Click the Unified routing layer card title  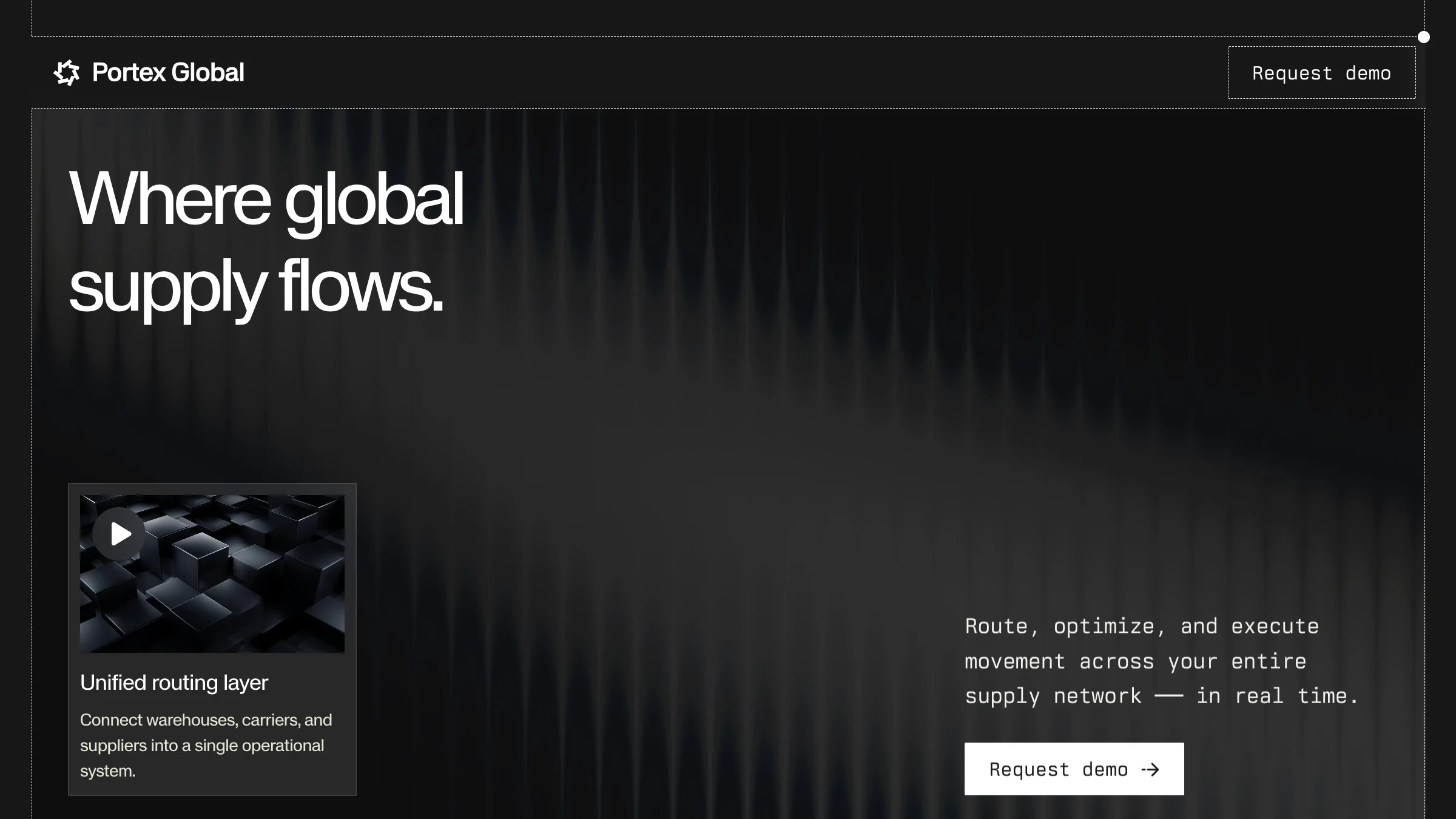click(x=174, y=682)
